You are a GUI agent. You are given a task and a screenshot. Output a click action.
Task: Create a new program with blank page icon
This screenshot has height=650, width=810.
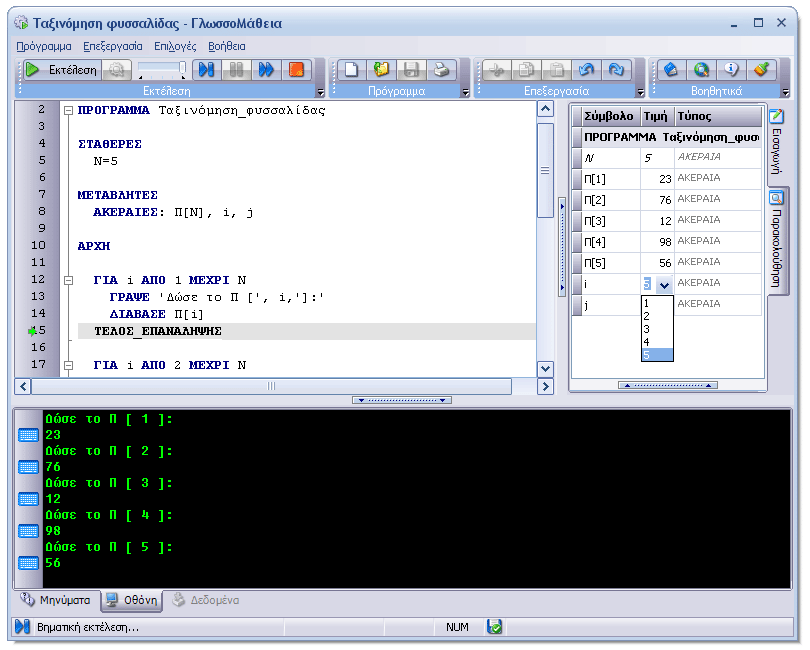click(x=350, y=70)
